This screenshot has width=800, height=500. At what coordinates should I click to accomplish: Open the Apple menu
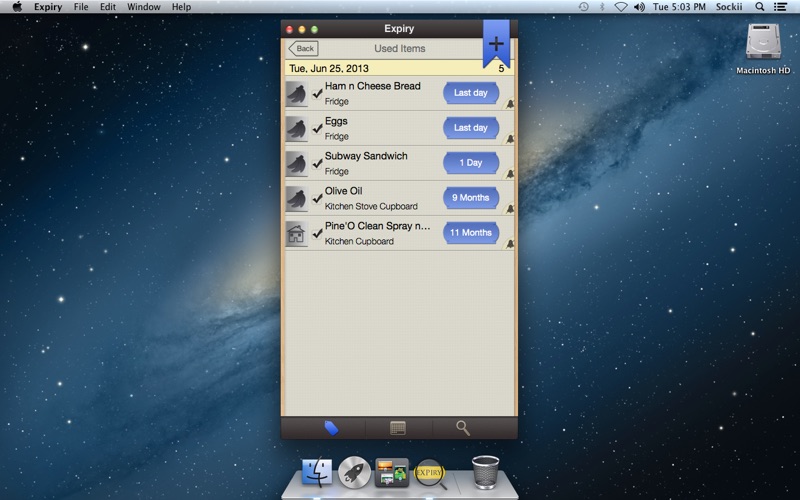(17, 7)
